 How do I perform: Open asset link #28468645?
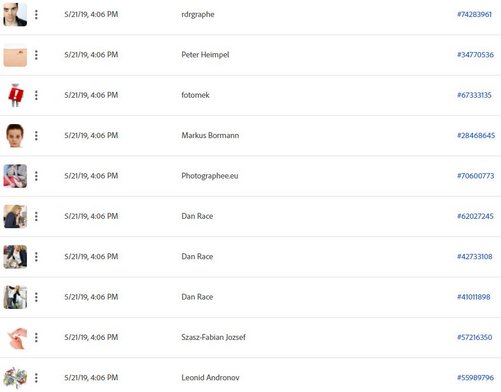[476, 135]
